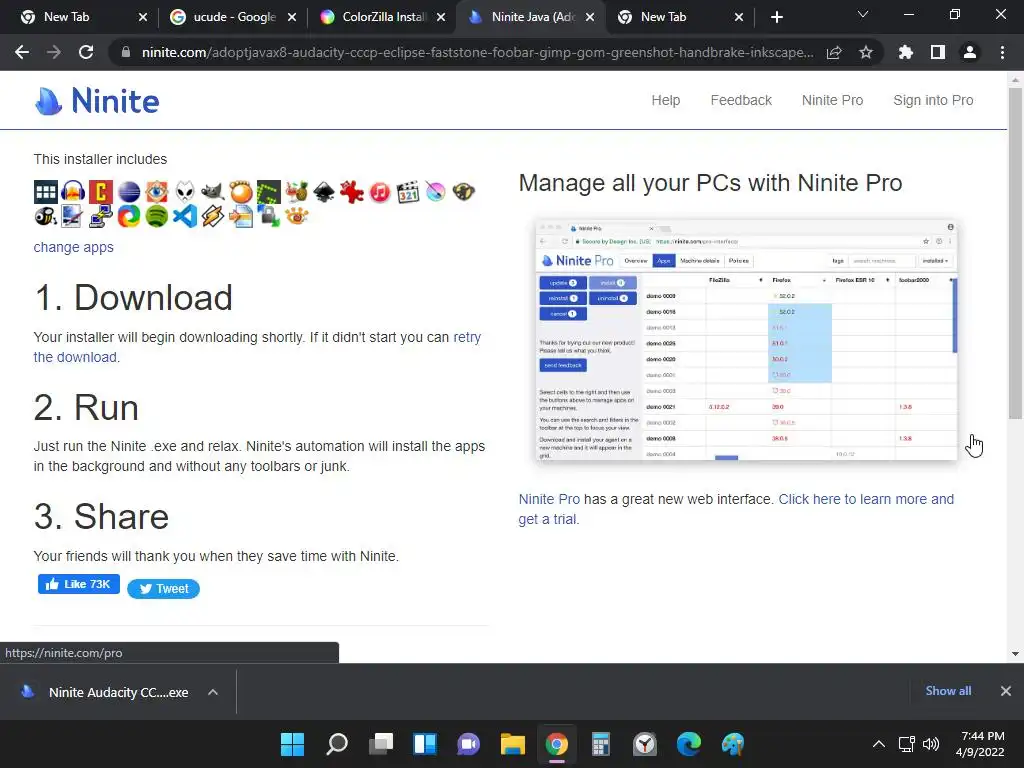Click the Paint.NET icon
Image resolution: width=1024 pixels, height=768 pixels.
pos(73,216)
